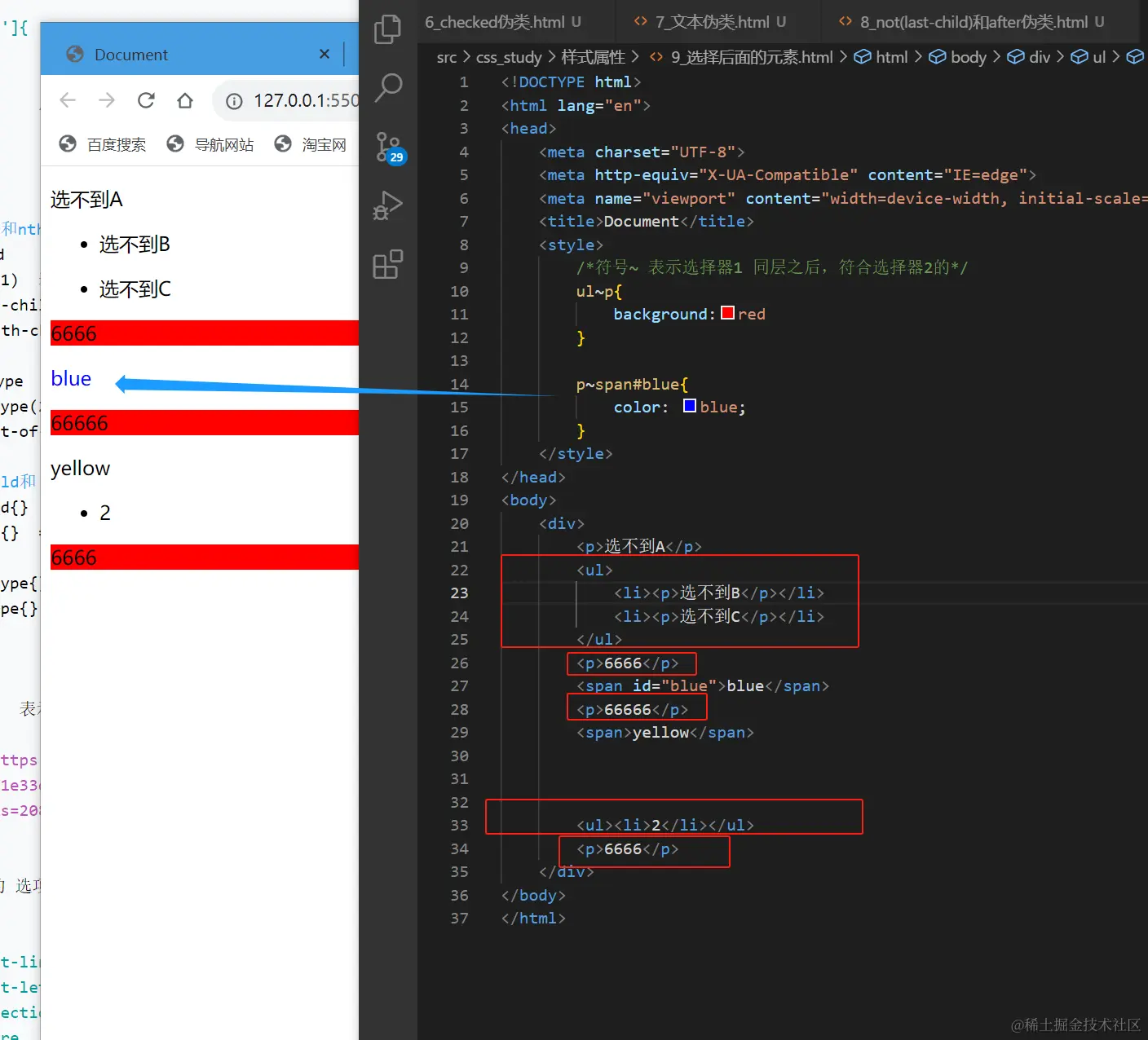Click the 'yellow' text in the browser page
The width and height of the screenshot is (1148, 1040).
[80, 468]
